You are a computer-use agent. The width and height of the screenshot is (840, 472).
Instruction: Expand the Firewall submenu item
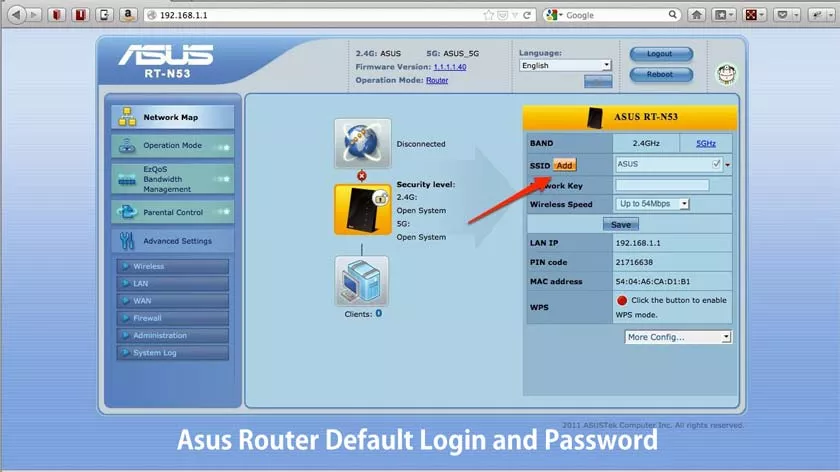coord(172,318)
